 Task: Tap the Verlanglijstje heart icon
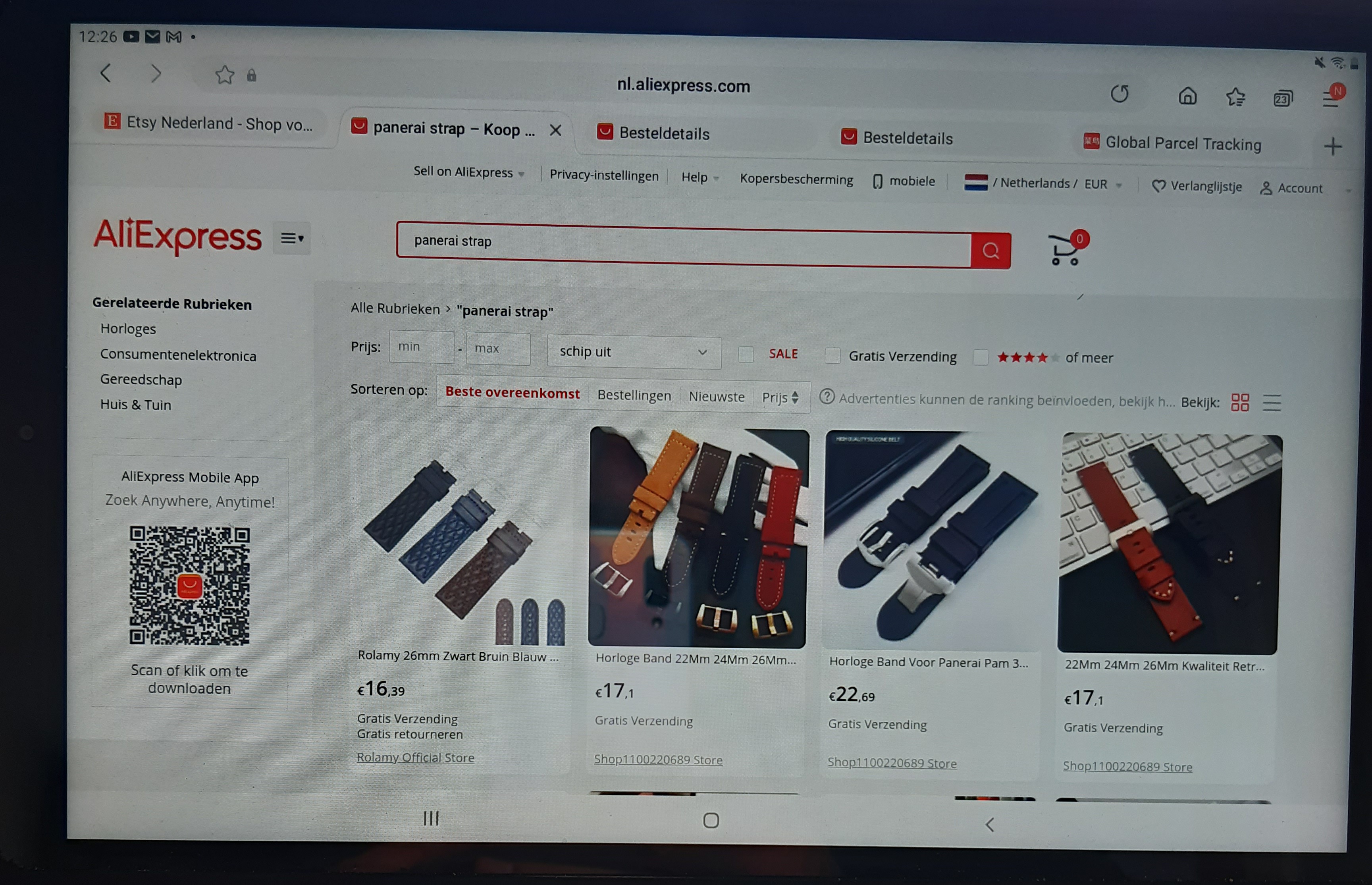point(1159,186)
